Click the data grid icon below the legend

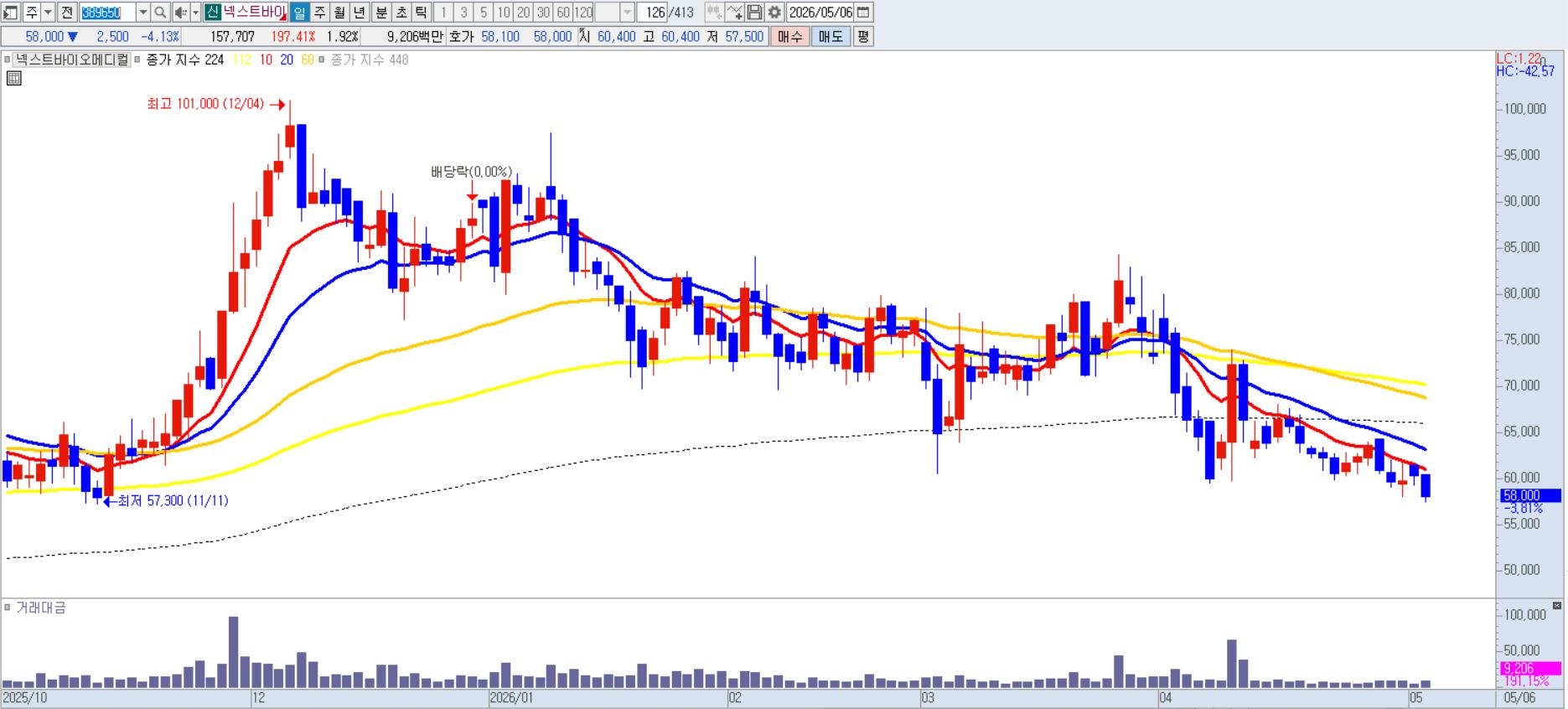[13, 78]
